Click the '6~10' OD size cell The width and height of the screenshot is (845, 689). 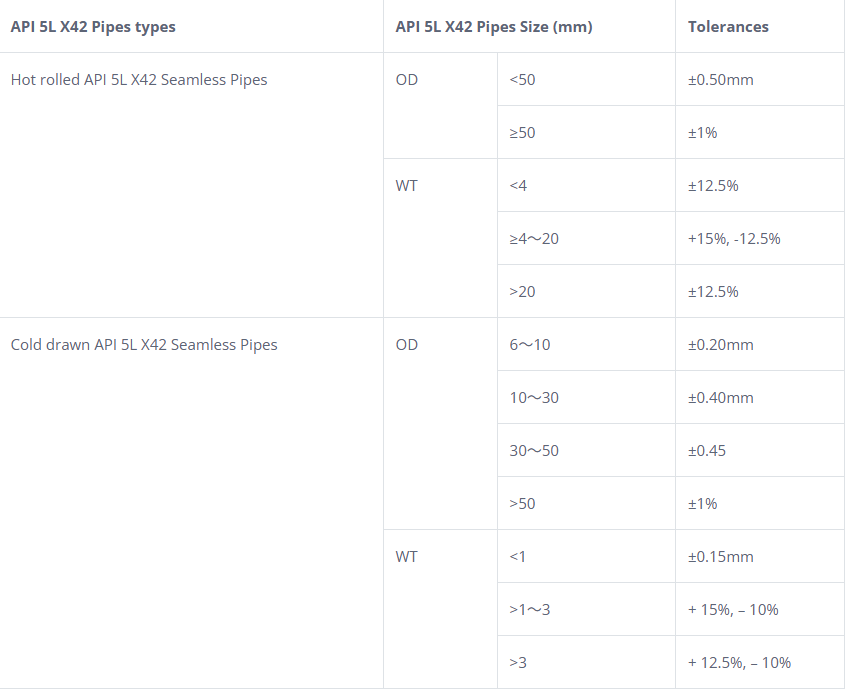(x=530, y=345)
